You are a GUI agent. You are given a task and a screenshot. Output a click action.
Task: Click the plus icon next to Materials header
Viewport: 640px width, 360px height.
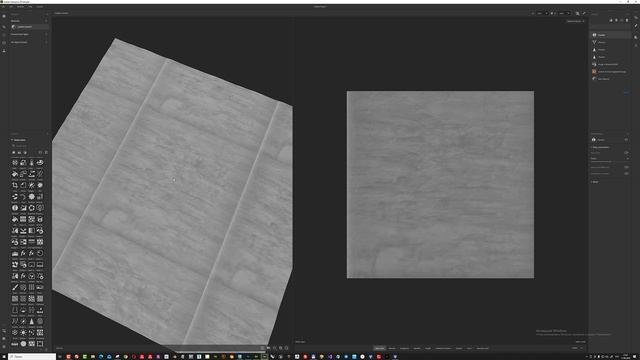[46, 21]
